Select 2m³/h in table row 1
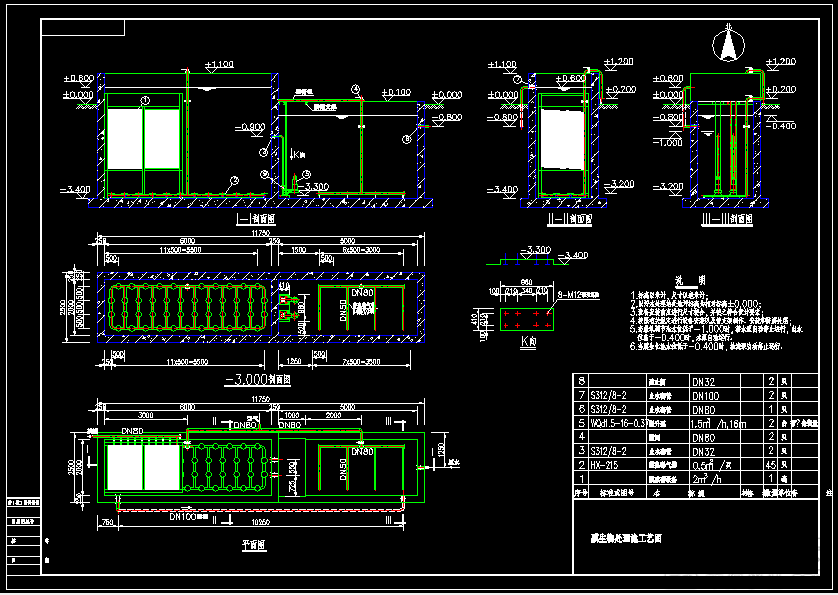The width and height of the screenshot is (838, 595). (x=706, y=478)
